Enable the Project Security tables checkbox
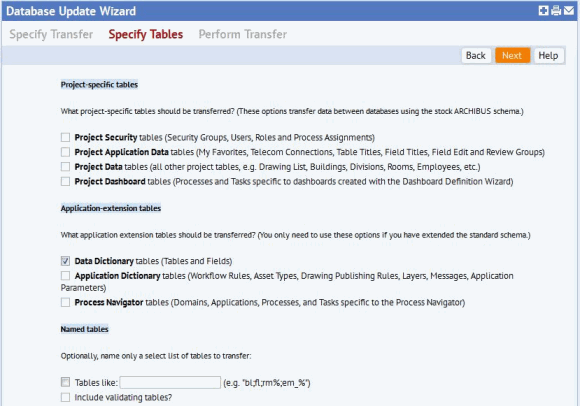The width and height of the screenshot is (580, 406). [65, 138]
